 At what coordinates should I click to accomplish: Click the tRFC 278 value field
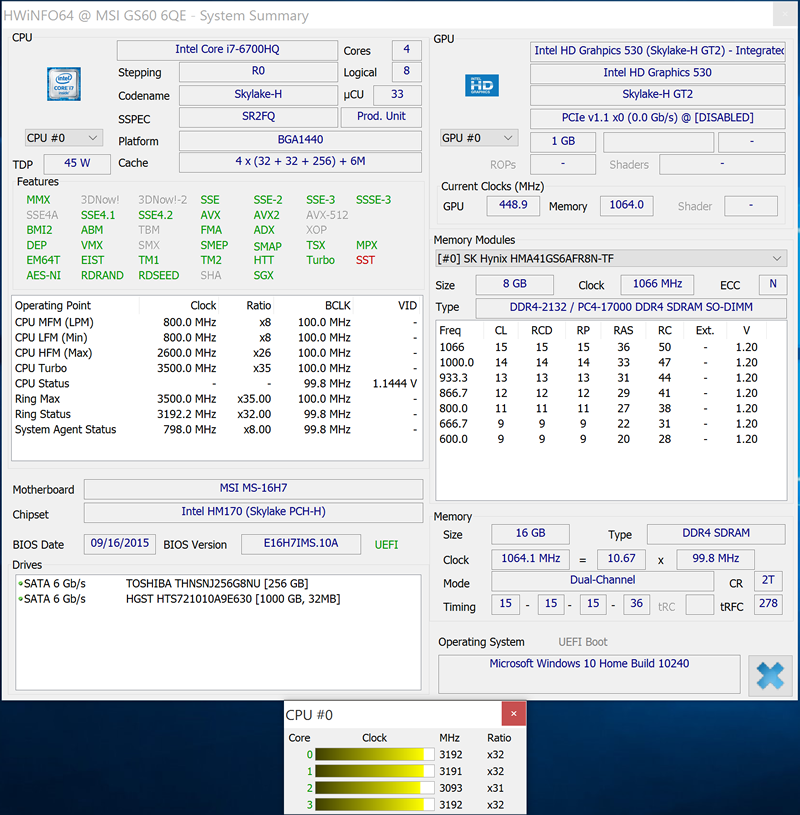point(768,604)
